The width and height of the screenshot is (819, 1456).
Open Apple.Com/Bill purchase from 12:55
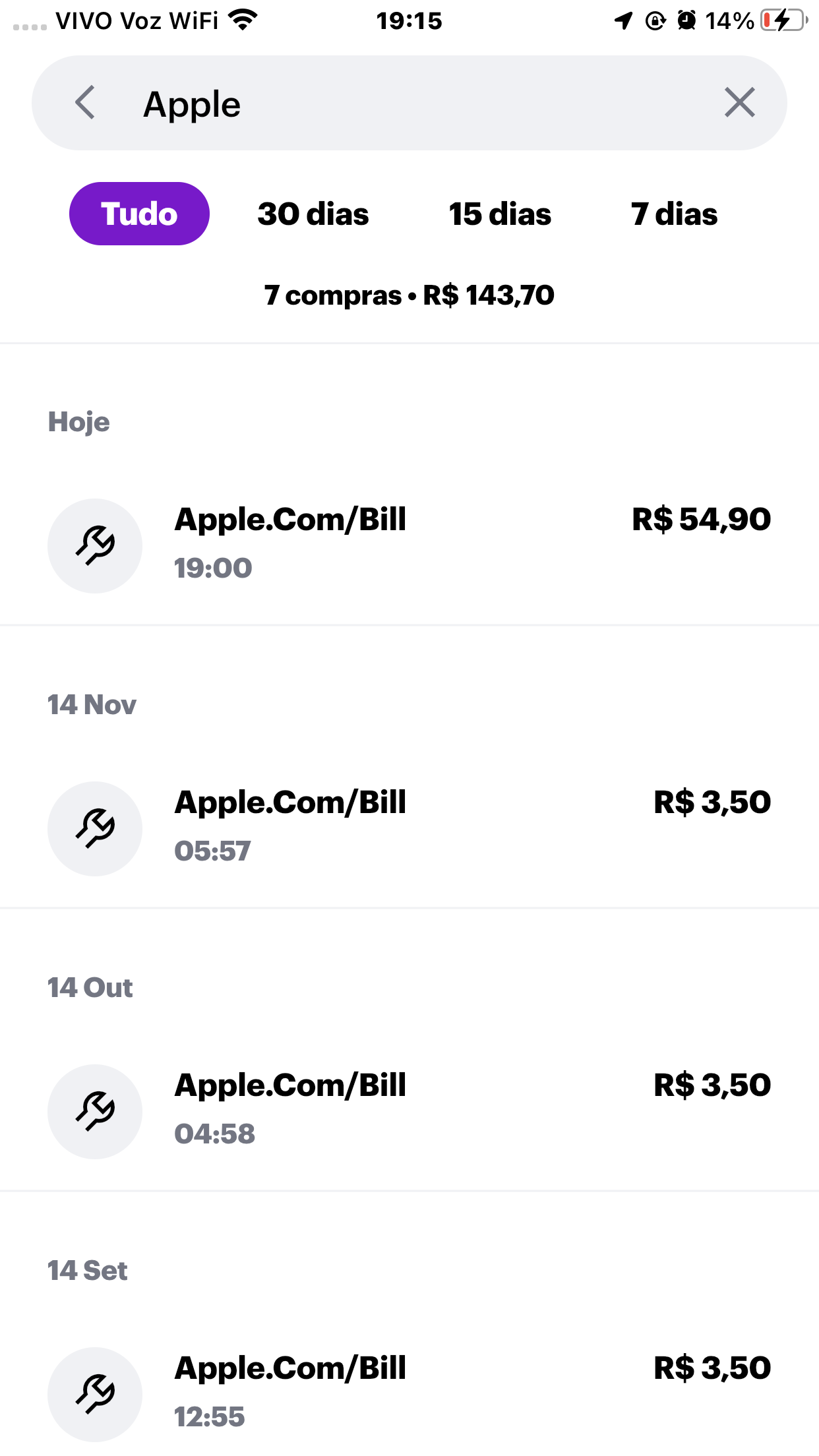(462, 1393)
